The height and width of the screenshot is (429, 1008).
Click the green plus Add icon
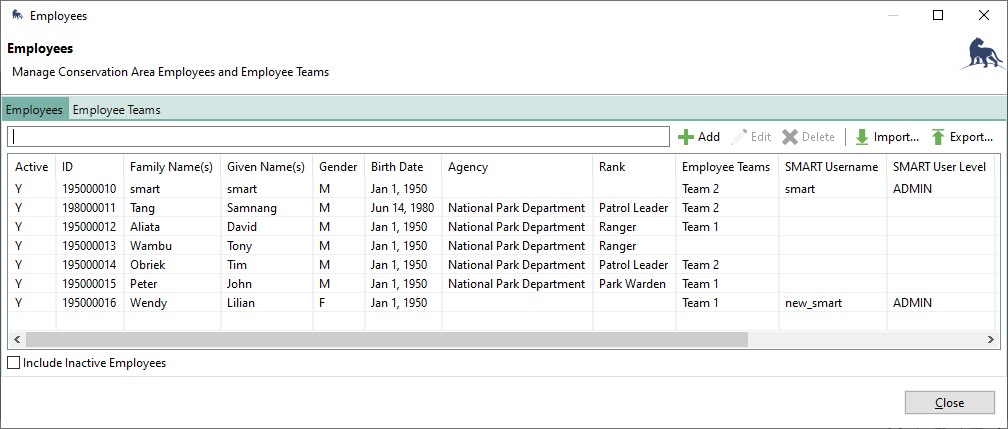coord(686,137)
